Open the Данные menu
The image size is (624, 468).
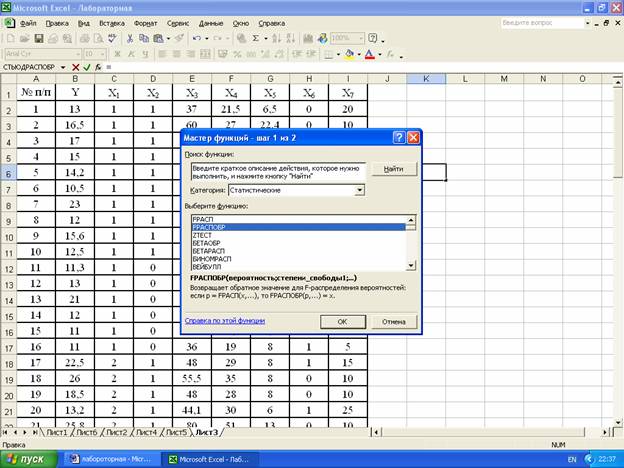click(x=211, y=21)
